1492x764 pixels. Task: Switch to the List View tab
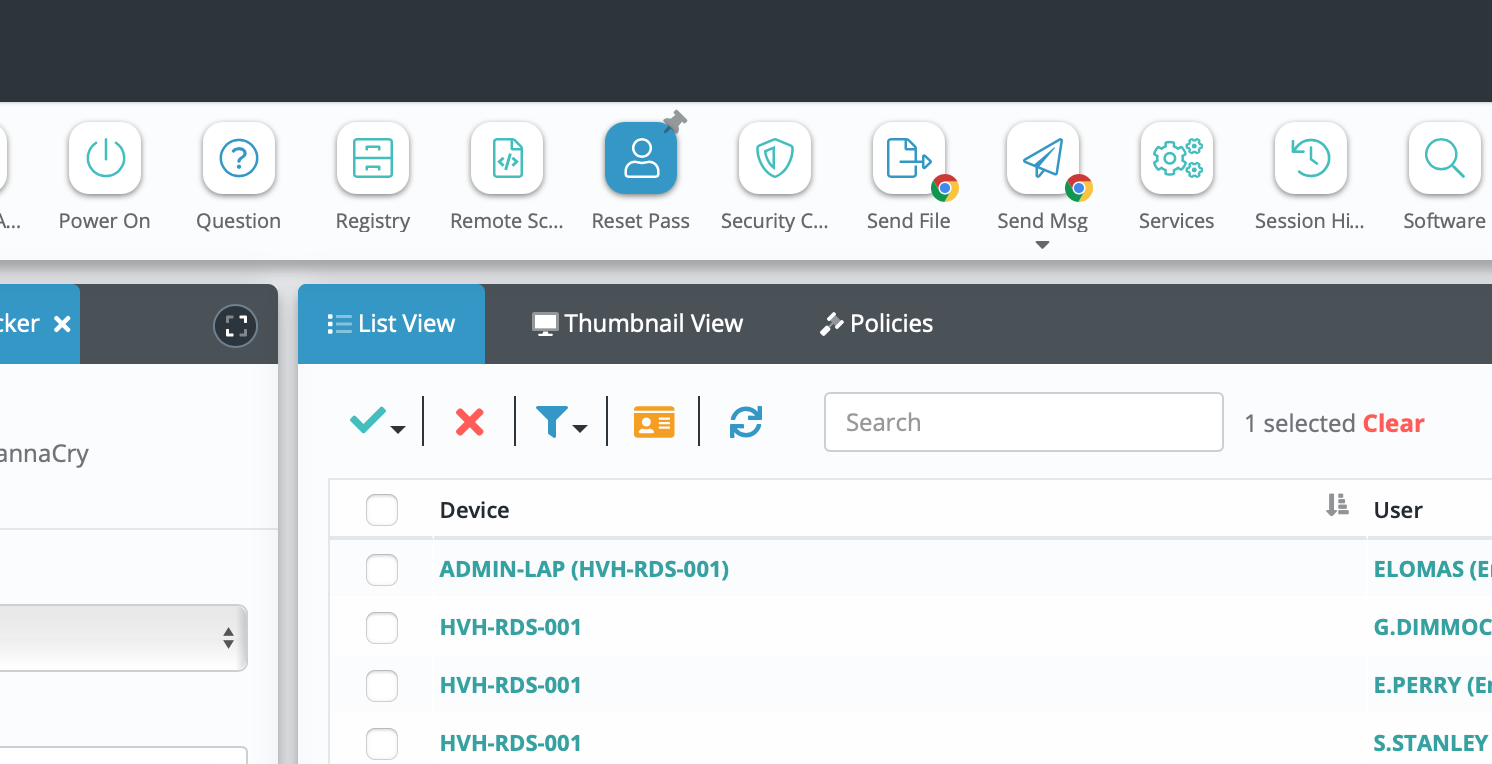(392, 324)
